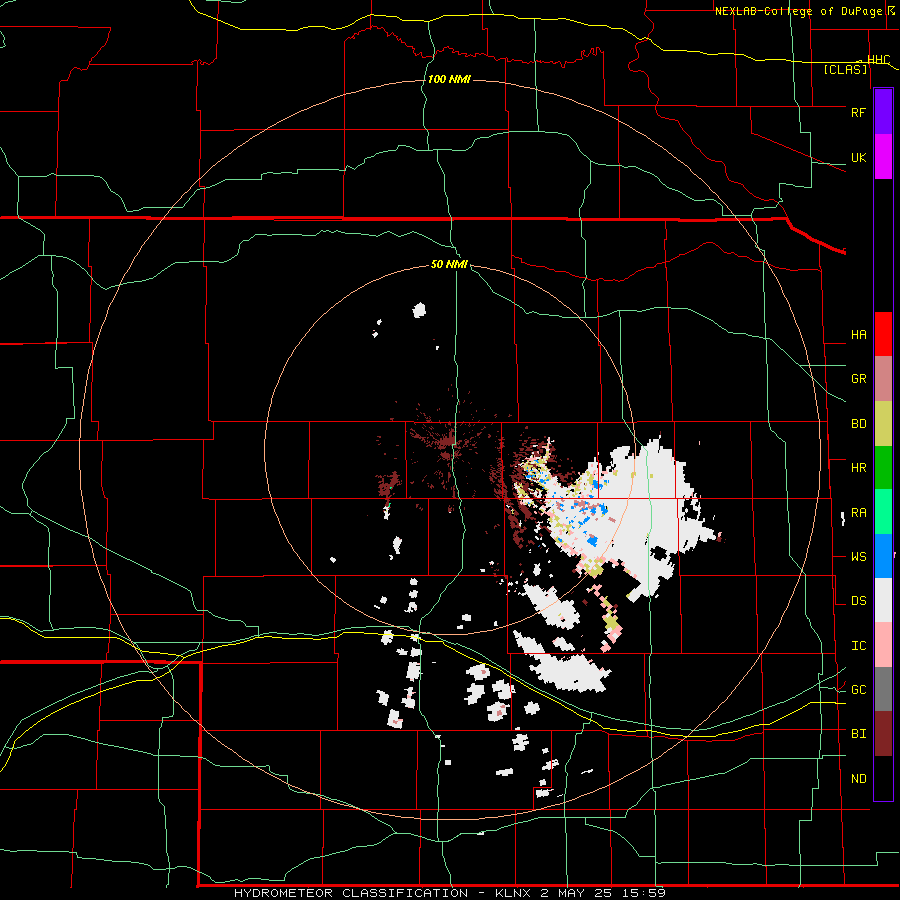Click the BD yellow-olive legend swatch

click(883, 424)
